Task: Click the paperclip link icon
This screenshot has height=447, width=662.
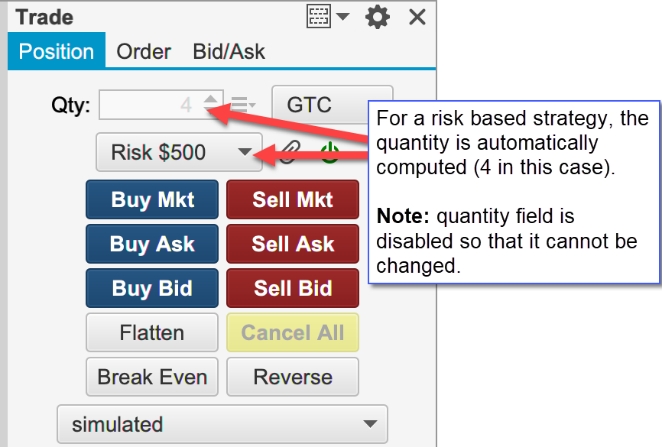Action: point(290,152)
